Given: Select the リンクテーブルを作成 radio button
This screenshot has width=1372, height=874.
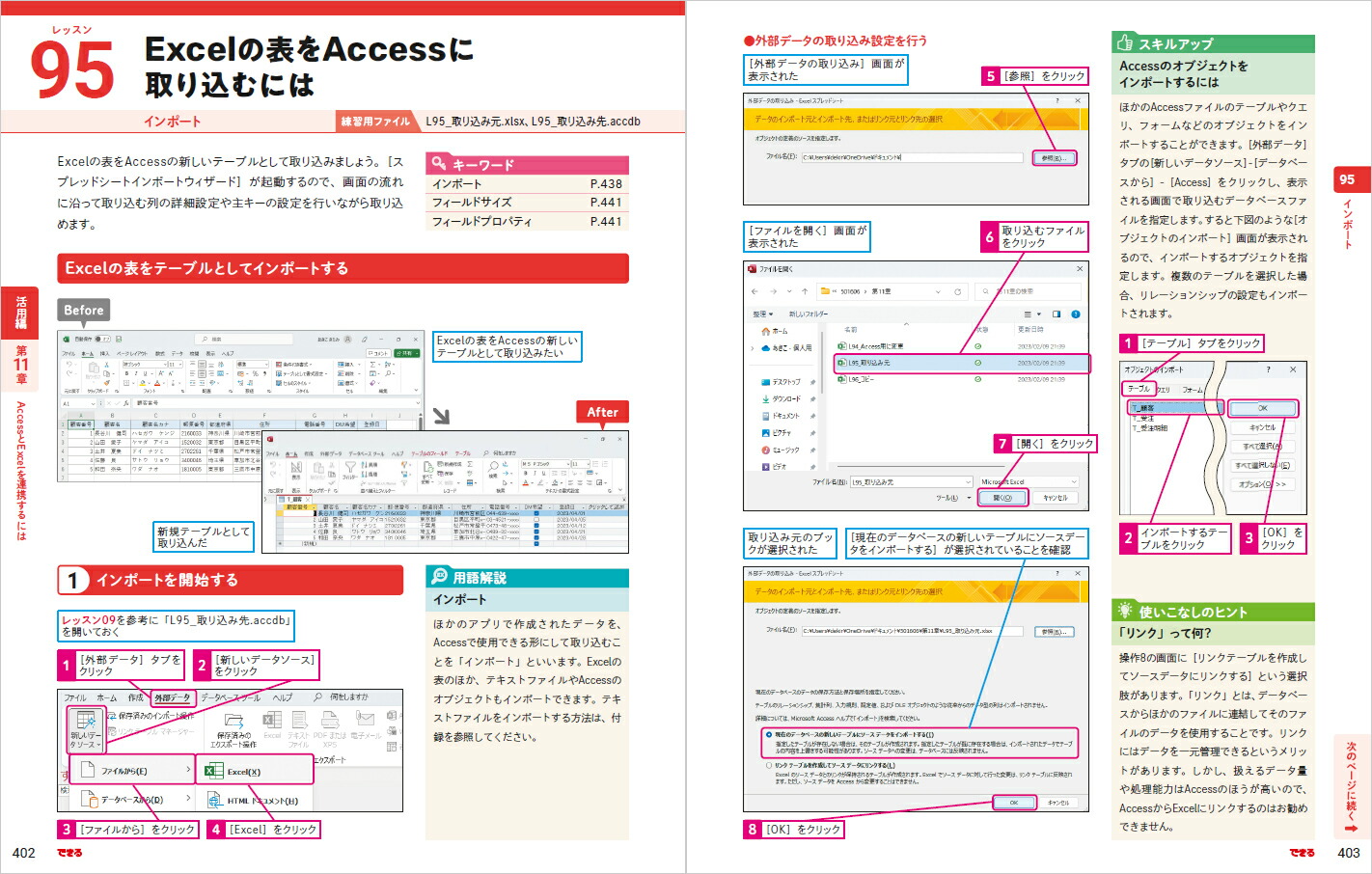Looking at the screenshot, I should 768,766.
